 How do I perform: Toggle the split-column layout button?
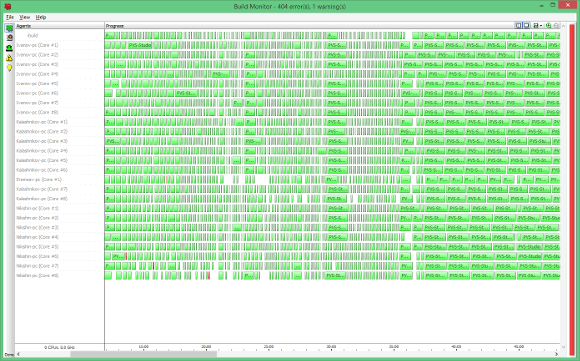pos(519,26)
